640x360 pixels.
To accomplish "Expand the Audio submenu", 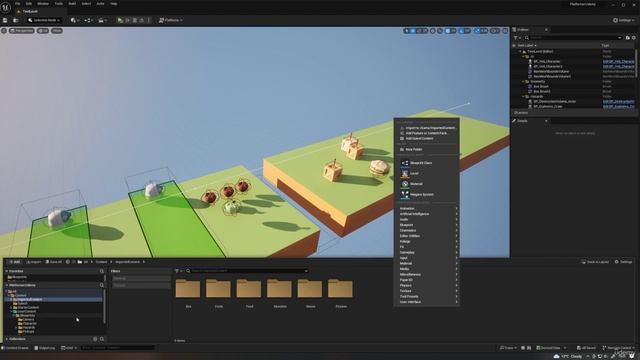I will click(427, 220).
